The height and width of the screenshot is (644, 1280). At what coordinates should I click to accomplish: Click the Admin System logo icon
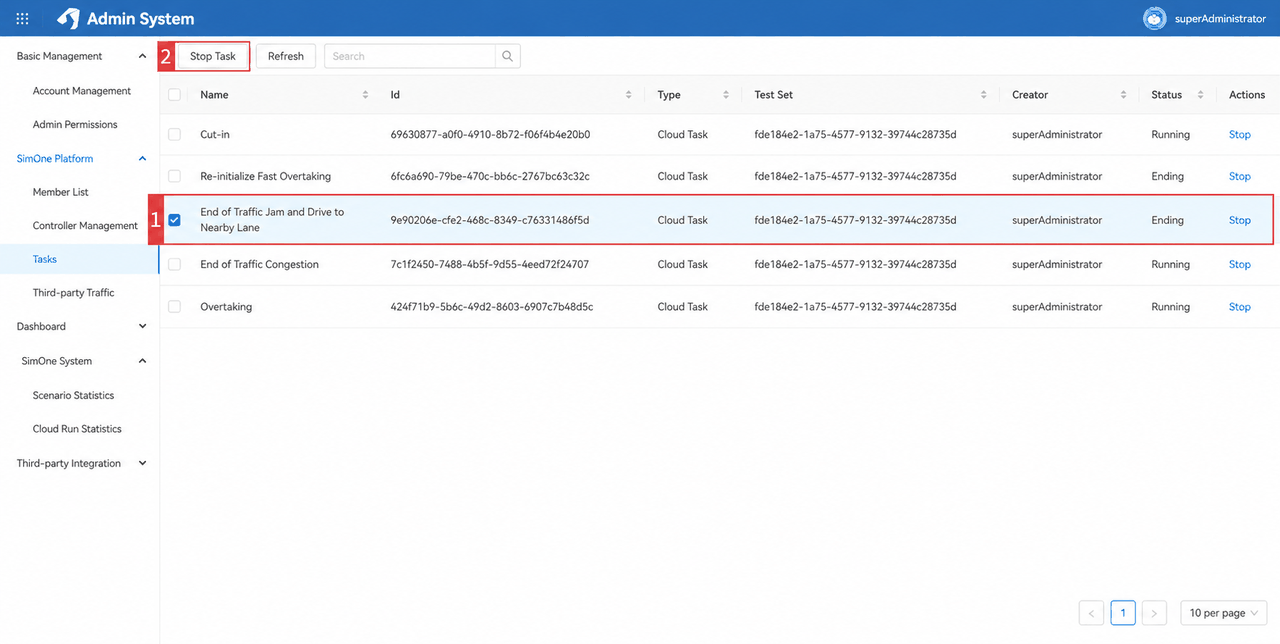point(68,18)
